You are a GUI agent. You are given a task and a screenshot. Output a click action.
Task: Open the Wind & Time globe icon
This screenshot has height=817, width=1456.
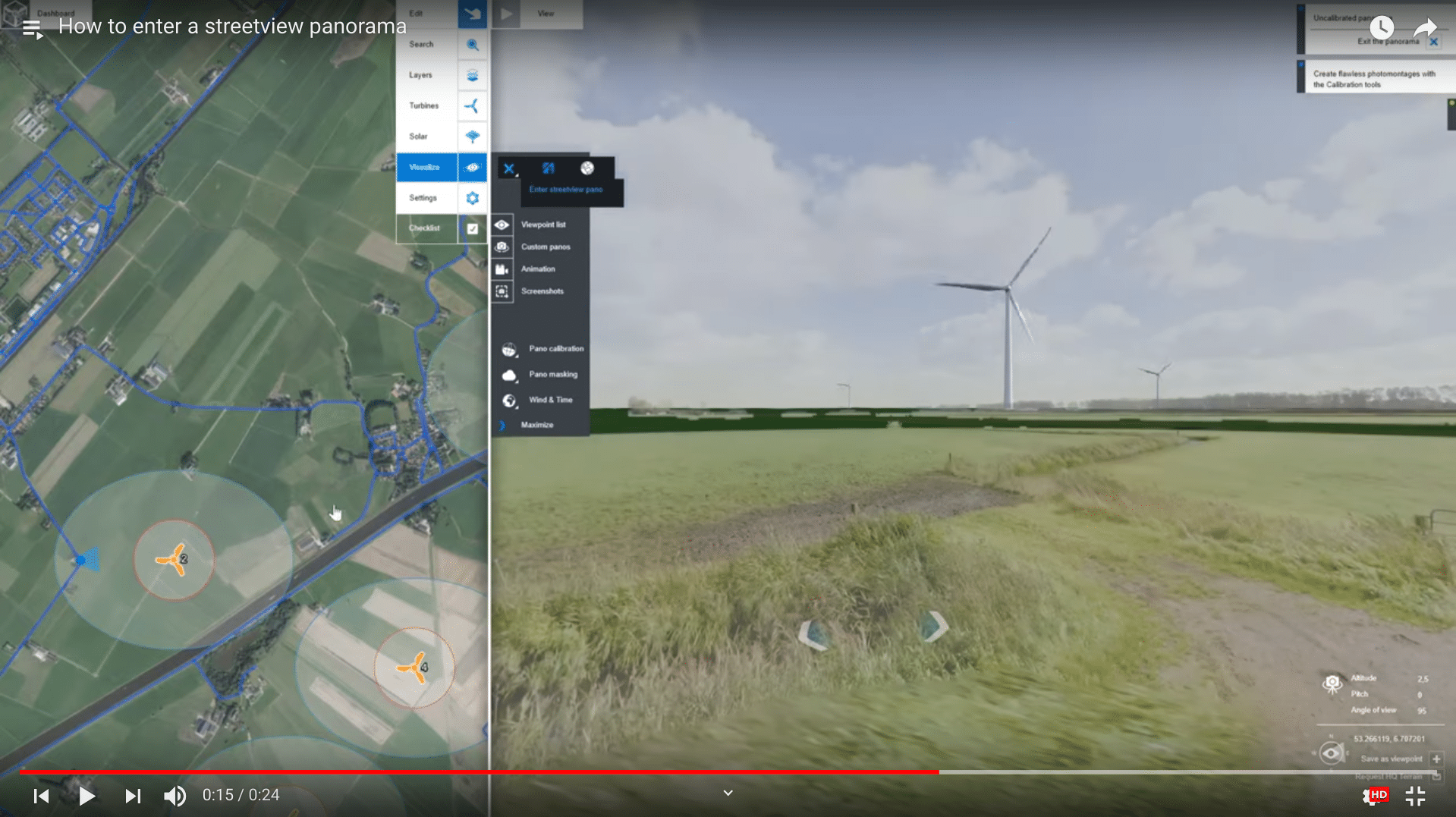[509, 401]
